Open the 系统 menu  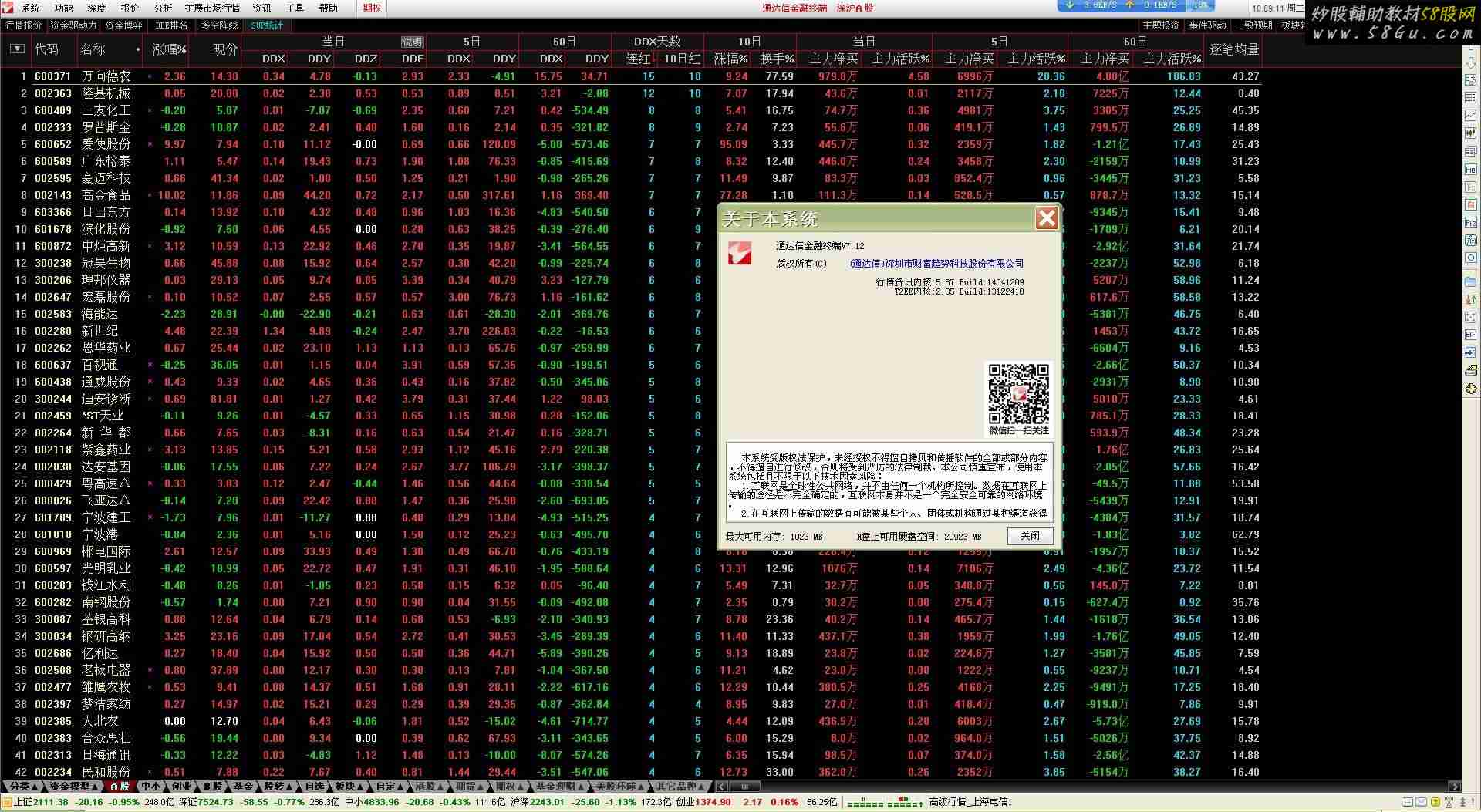31,8
